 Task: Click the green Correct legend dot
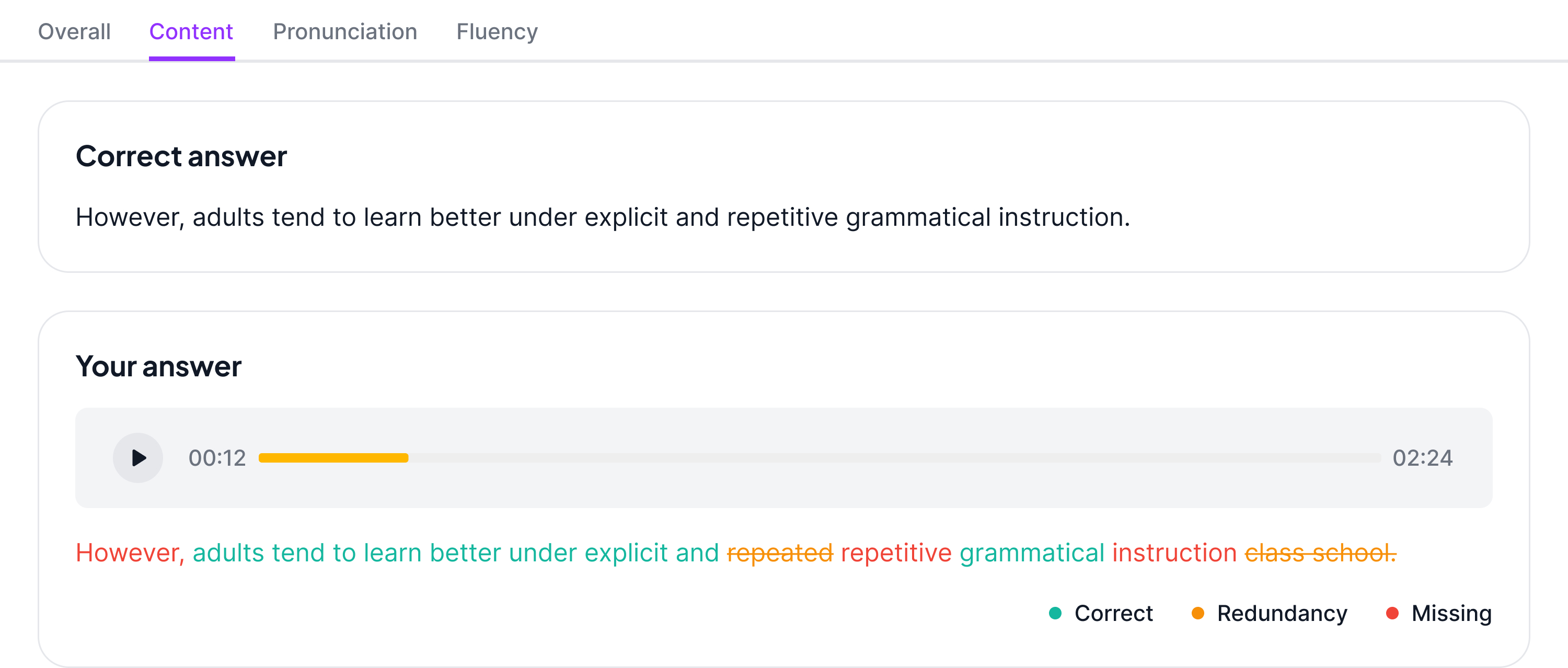(1055, 613)
